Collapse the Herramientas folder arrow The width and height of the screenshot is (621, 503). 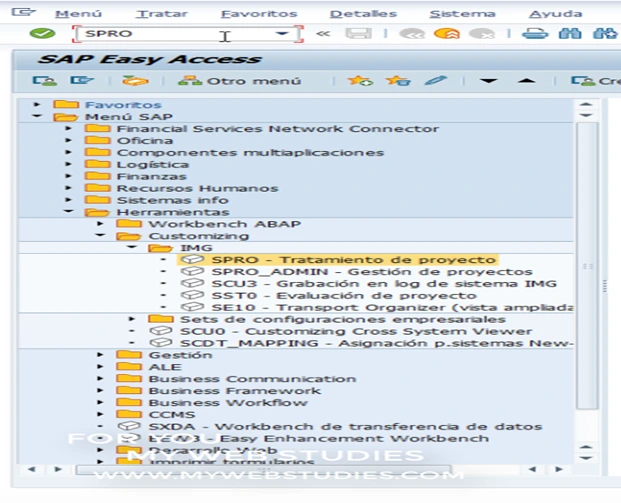(x=69, y=212)
